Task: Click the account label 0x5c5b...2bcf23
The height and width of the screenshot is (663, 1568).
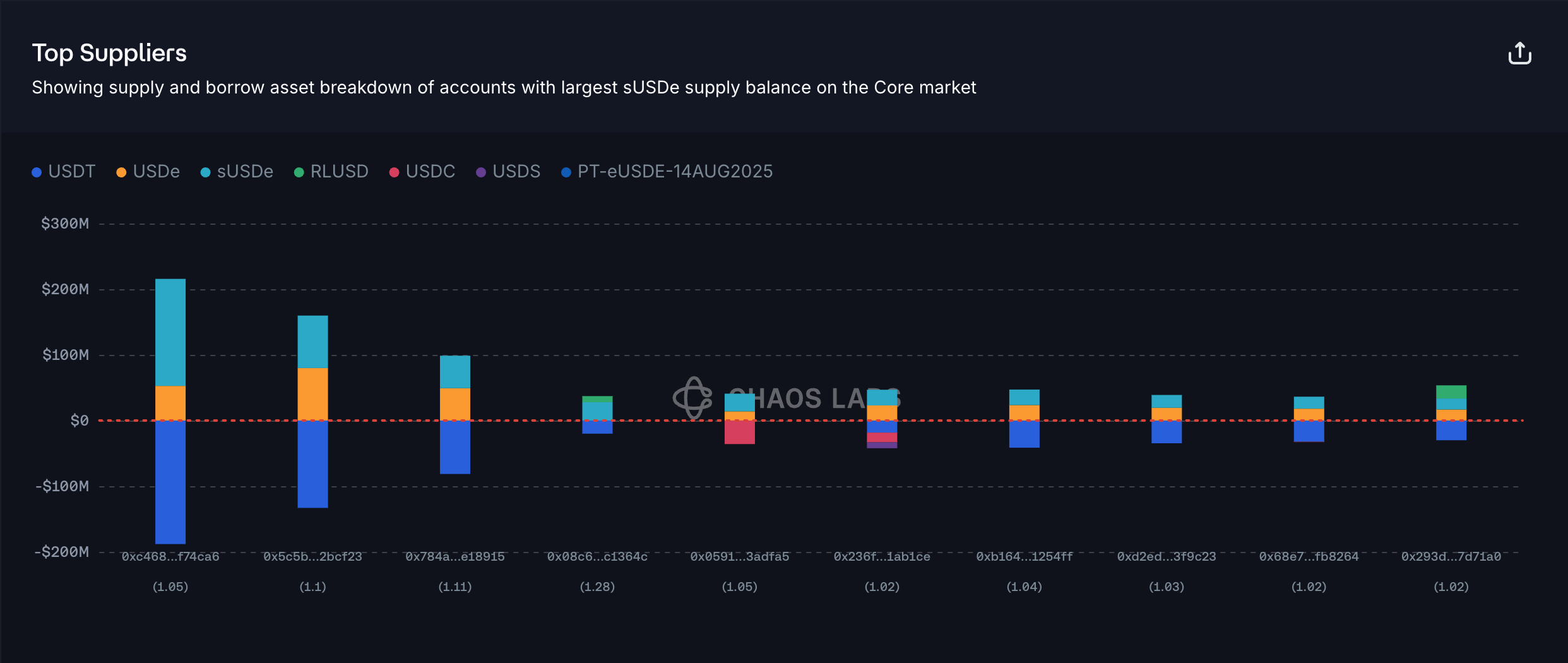Action: [312, 557]
